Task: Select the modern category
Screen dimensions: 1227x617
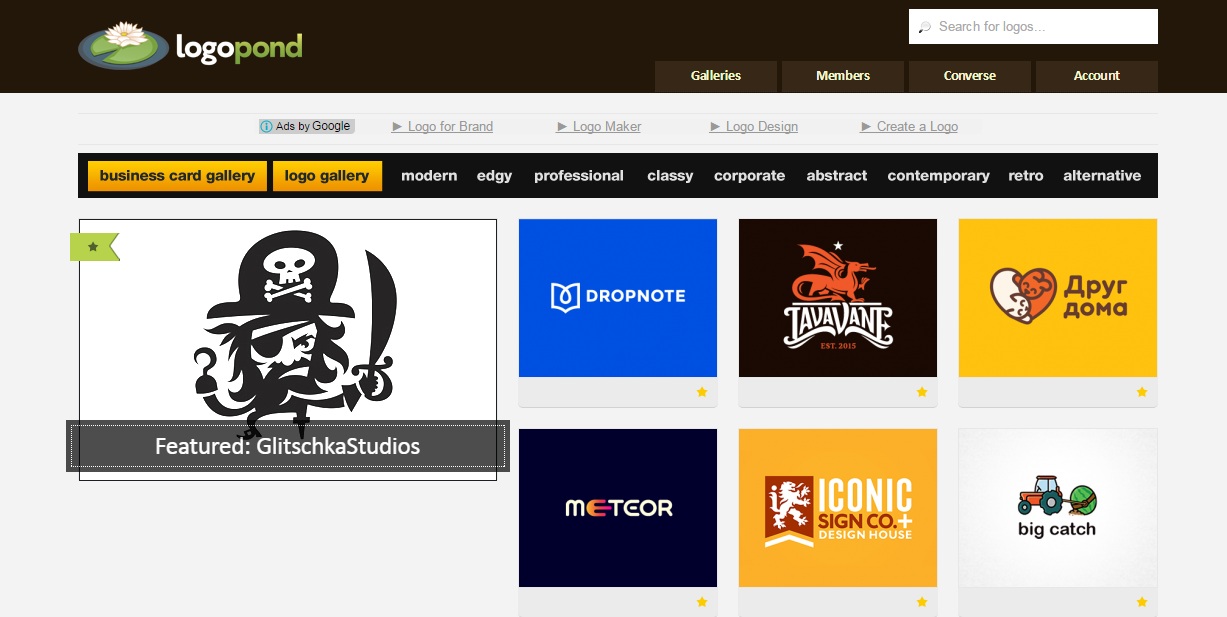Action: pyautogui.click(x=429, y=176)
